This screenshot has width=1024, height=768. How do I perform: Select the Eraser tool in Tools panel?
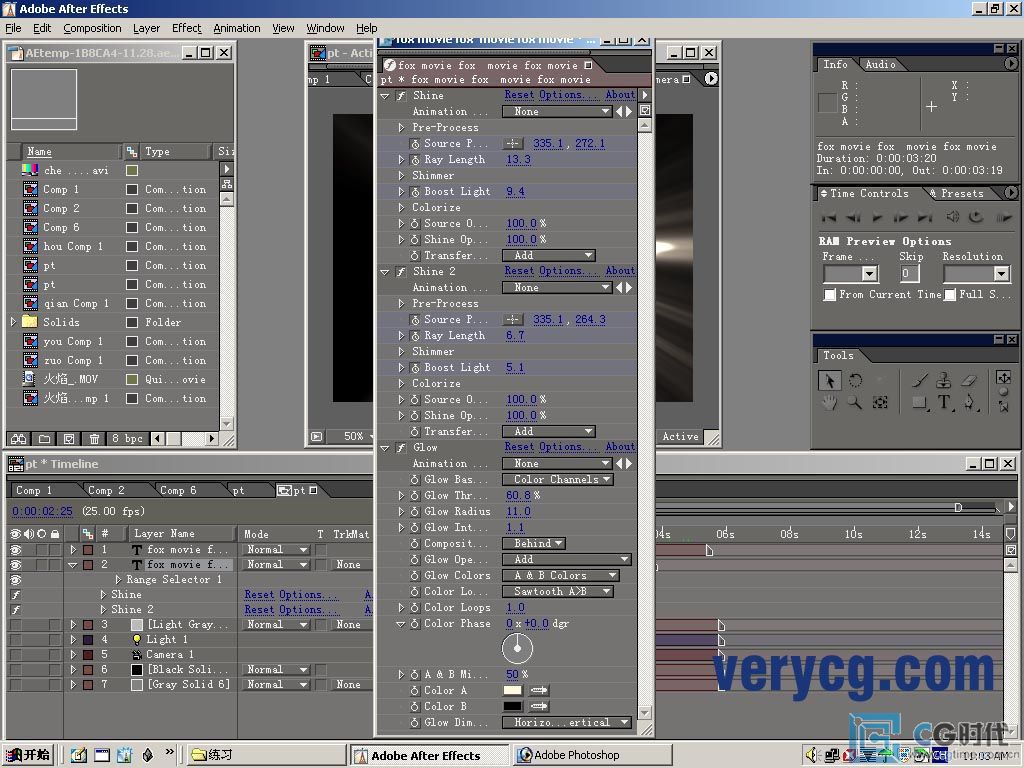[x=969, y=380]
